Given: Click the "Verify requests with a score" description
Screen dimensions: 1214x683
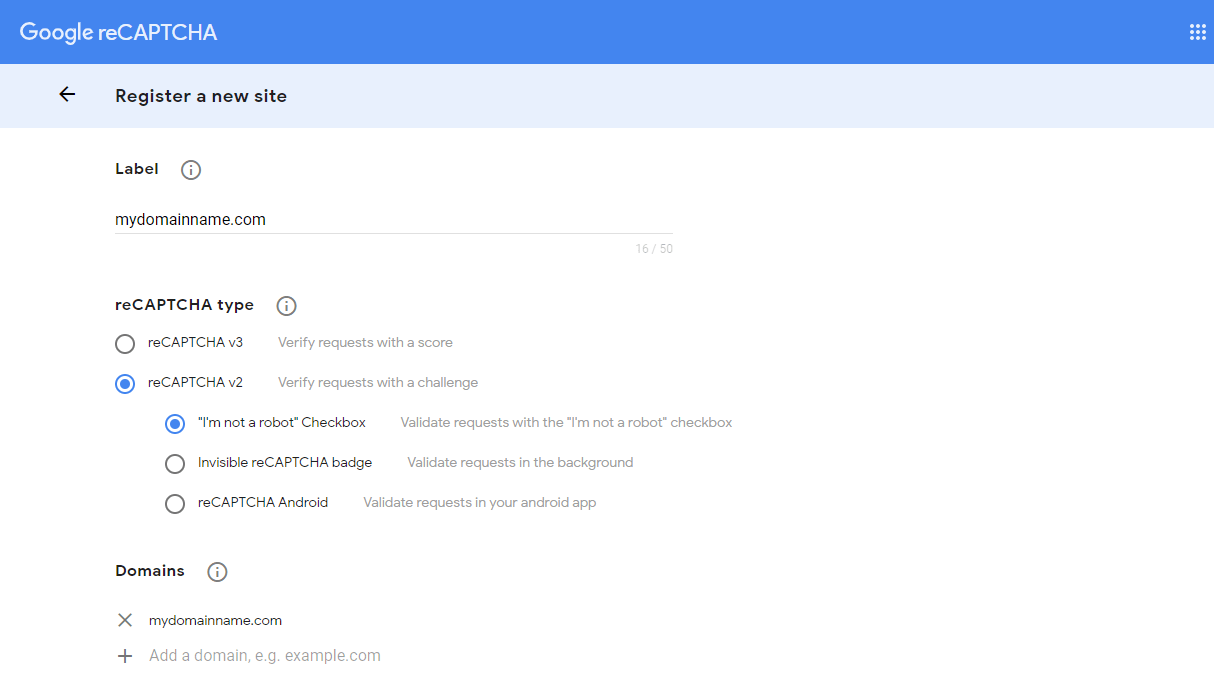Looking at the screenshot, I should point(365,342).
